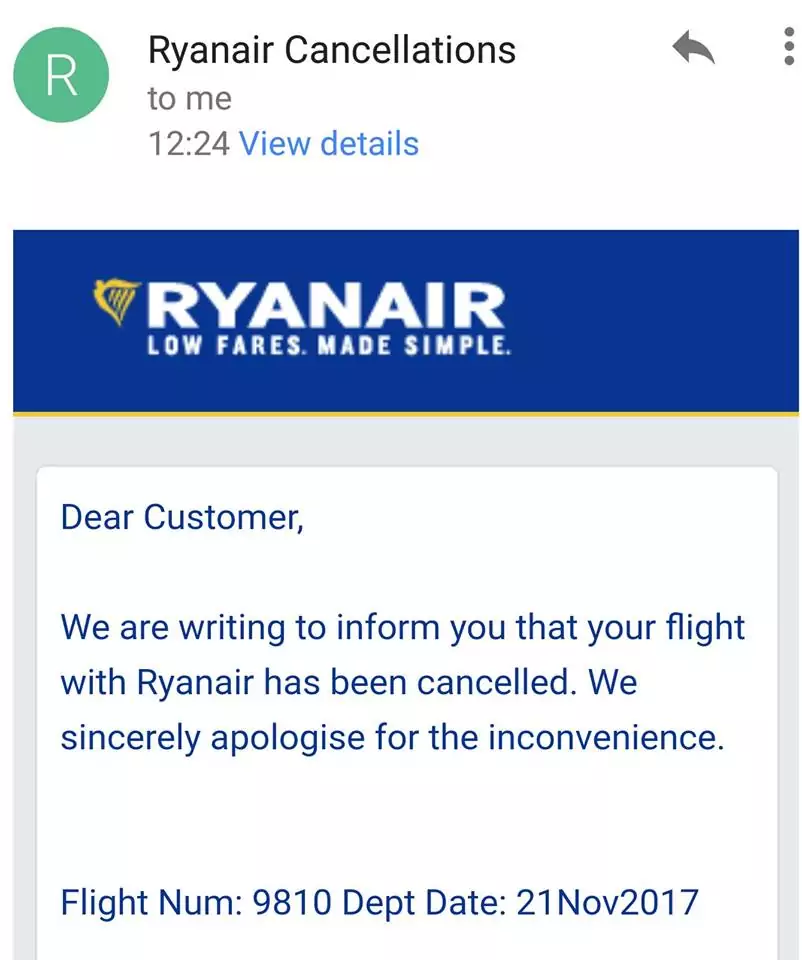Click the 'sincerely apologise' line

392,737
